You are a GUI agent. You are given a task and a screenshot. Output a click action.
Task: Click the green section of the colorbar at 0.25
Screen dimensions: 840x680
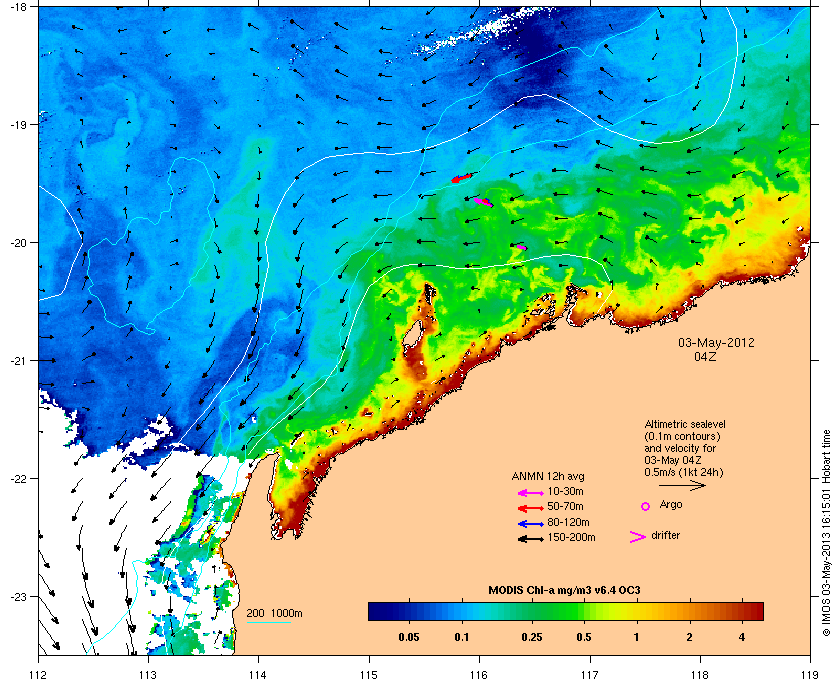coord(531,611)
